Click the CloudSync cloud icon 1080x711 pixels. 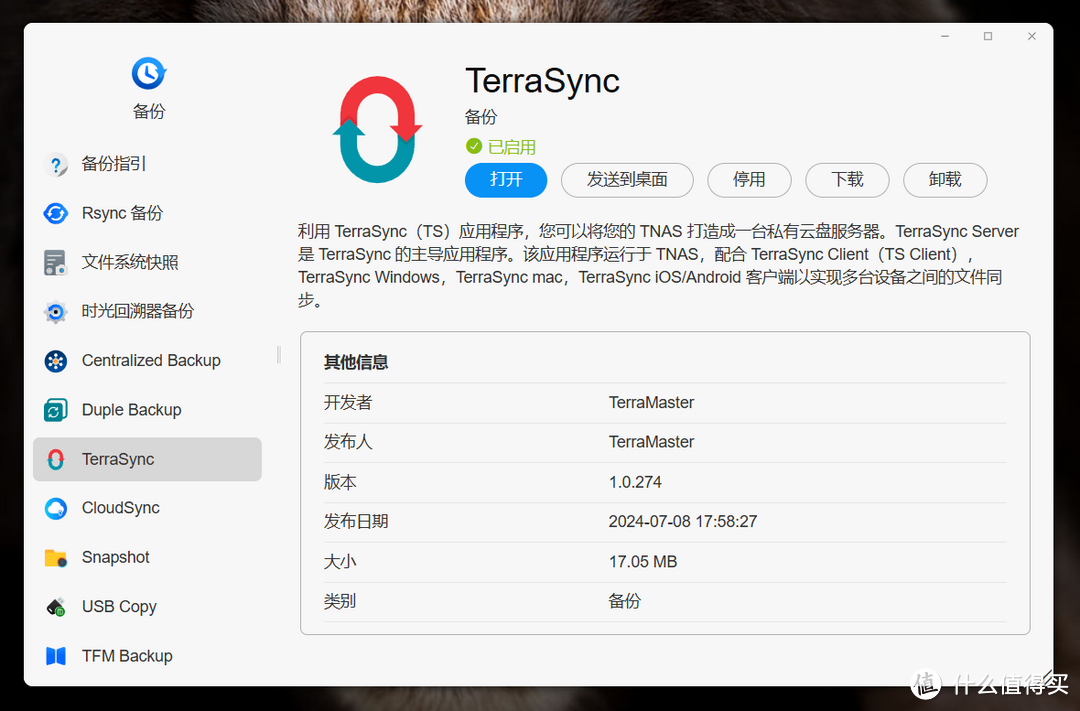coord(57,508)
